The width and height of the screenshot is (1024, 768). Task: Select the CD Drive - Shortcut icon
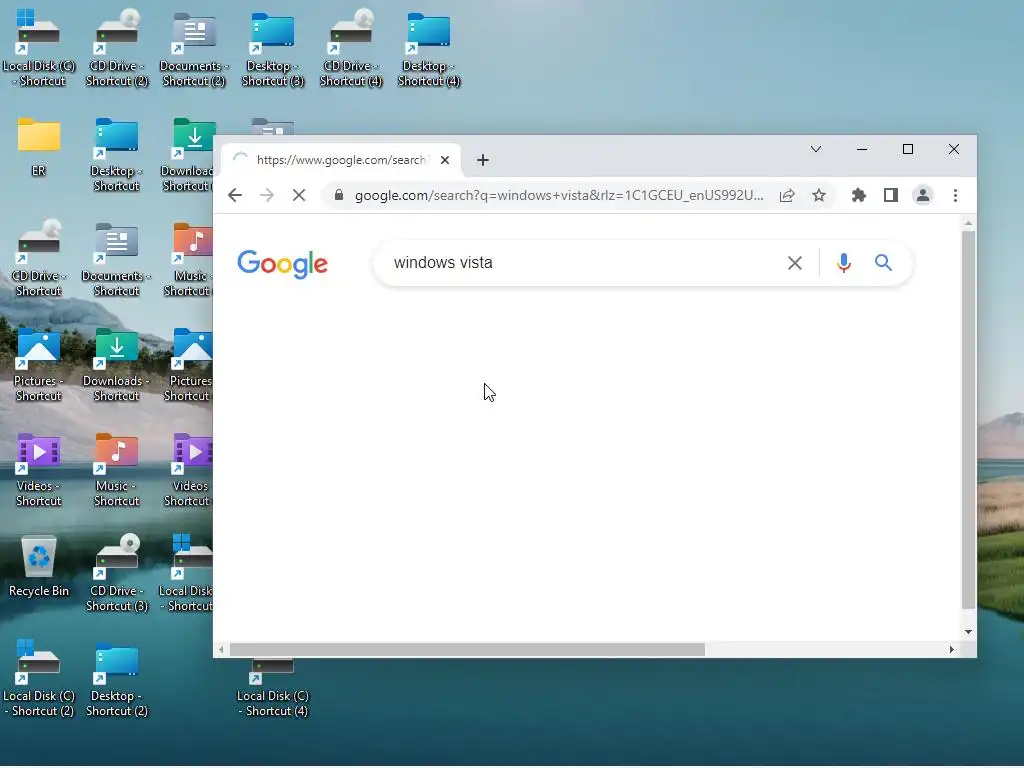pyautogui.click(x=39, y=259)
